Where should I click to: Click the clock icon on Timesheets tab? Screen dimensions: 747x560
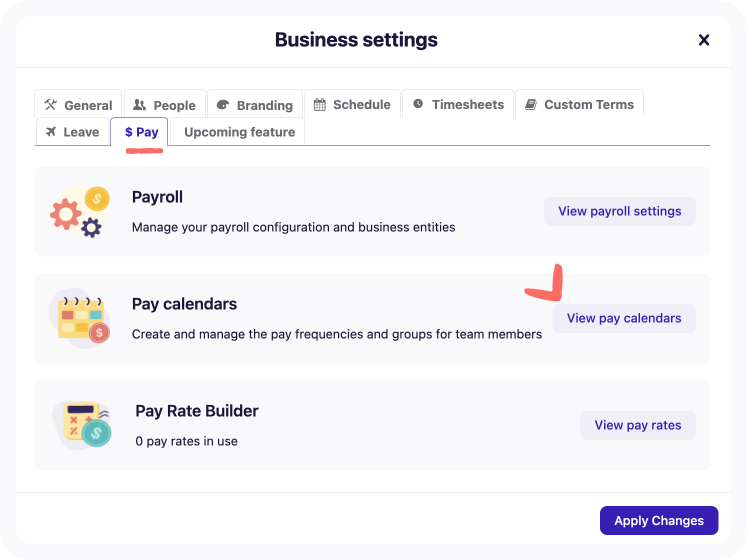[x=418, y=104]
